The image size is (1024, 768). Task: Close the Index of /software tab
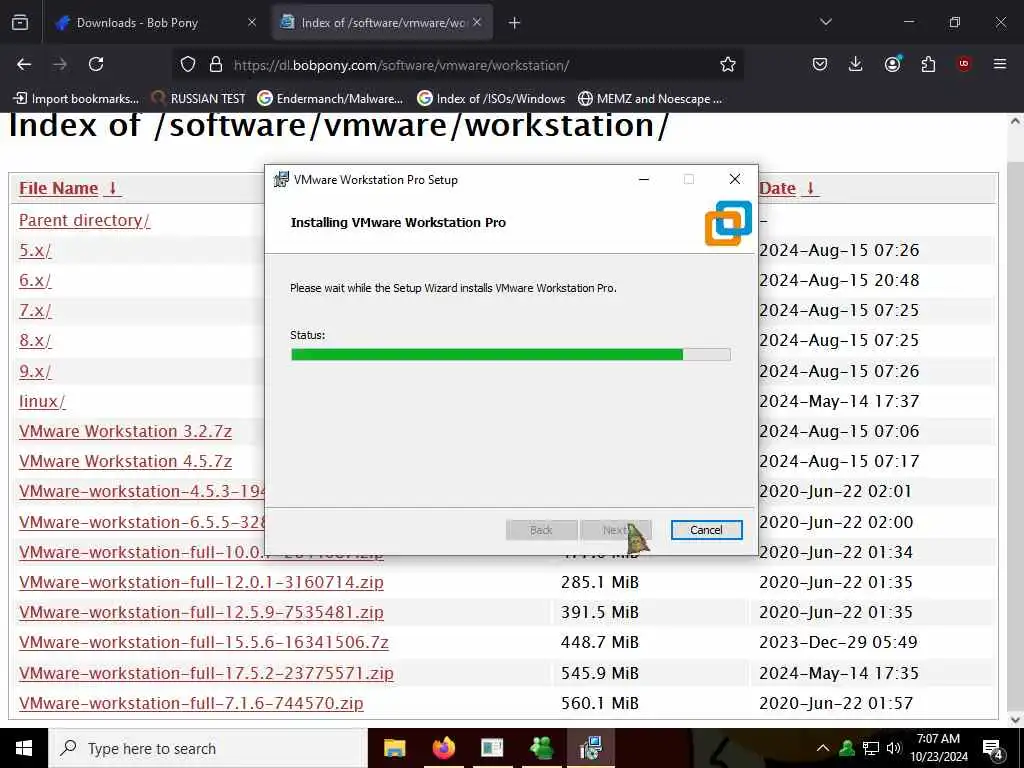477,23
